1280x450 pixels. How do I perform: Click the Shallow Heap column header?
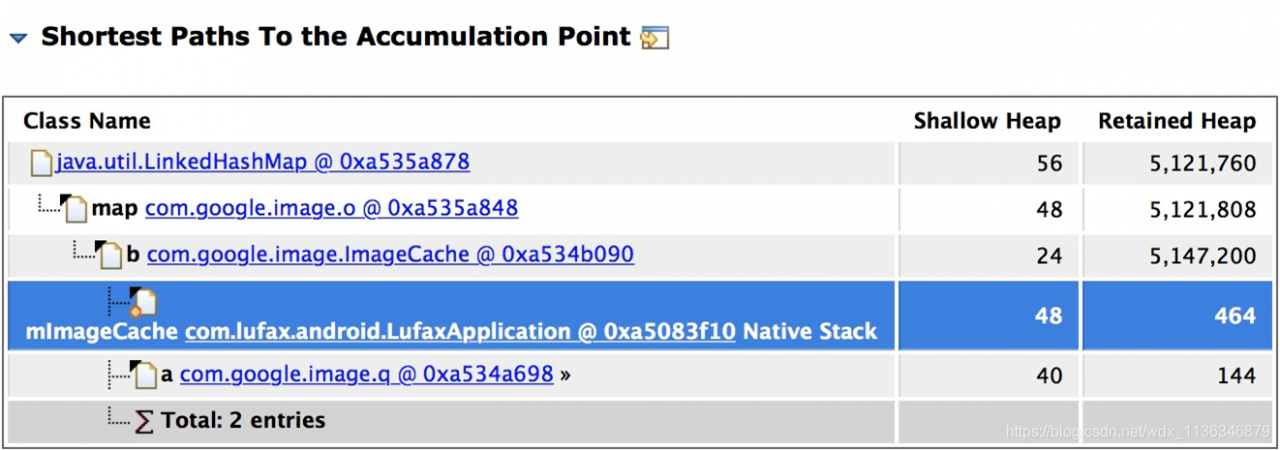click(x=986, y=121)
